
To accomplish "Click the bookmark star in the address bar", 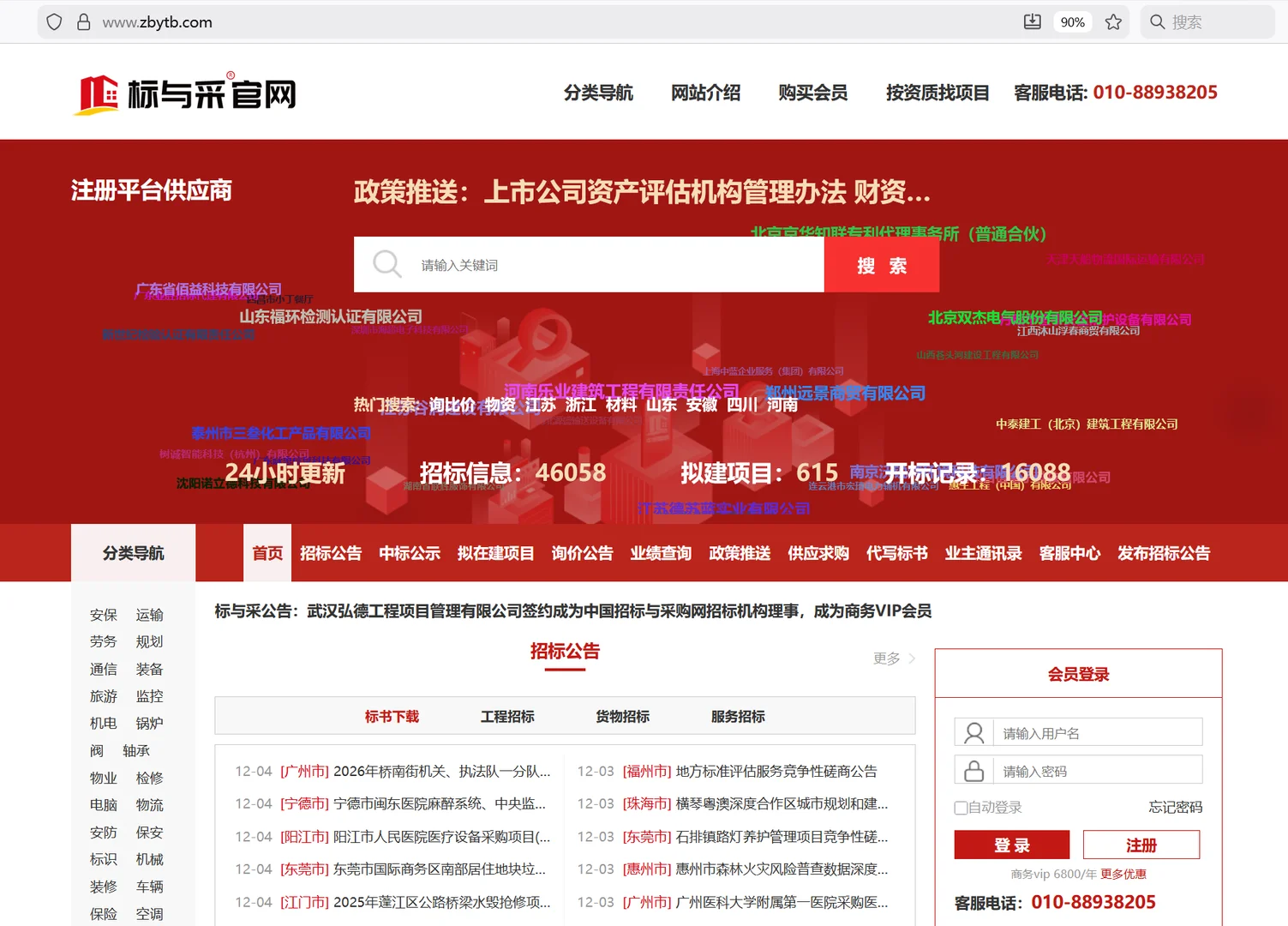I will click(x=1113, y=21).
